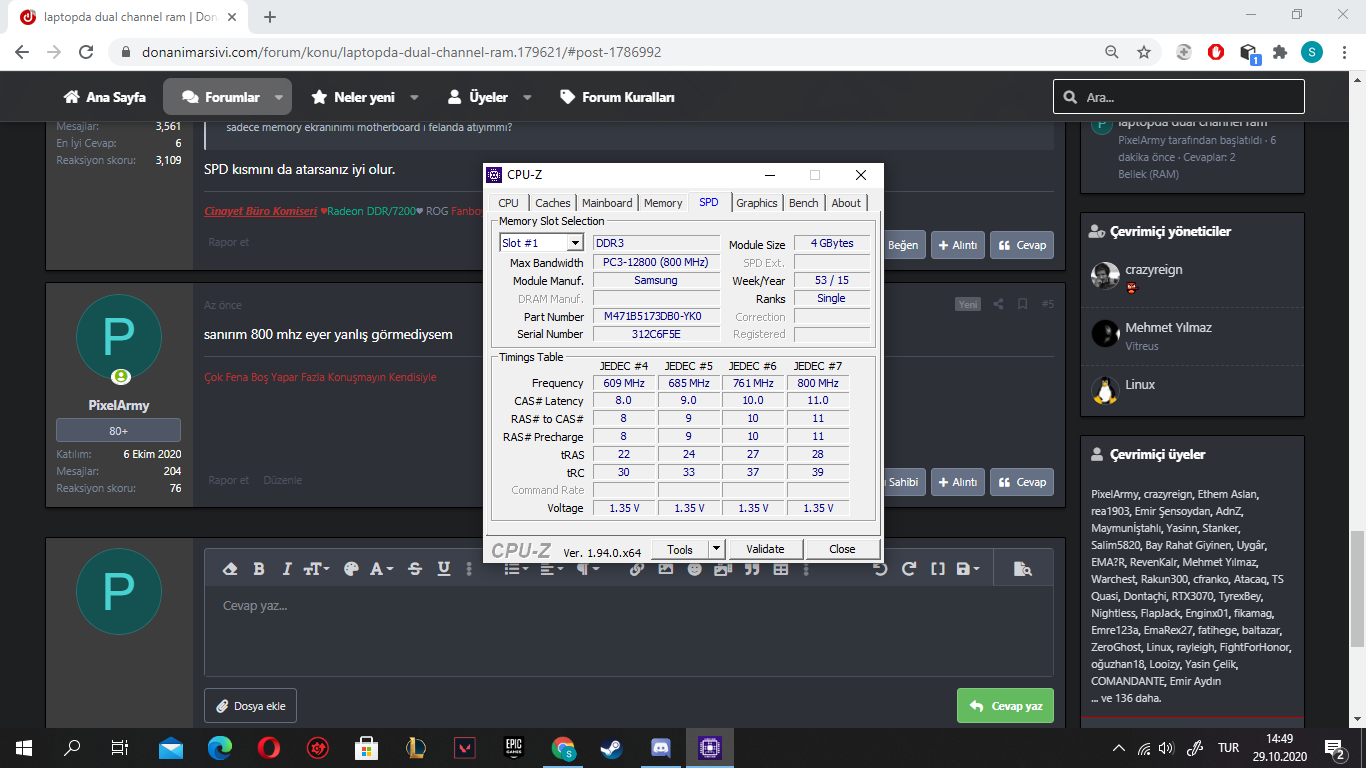Click the Düzenle link under PixelArmy's post
Viewport: 1366px width, 768px height.
point(282,480)
